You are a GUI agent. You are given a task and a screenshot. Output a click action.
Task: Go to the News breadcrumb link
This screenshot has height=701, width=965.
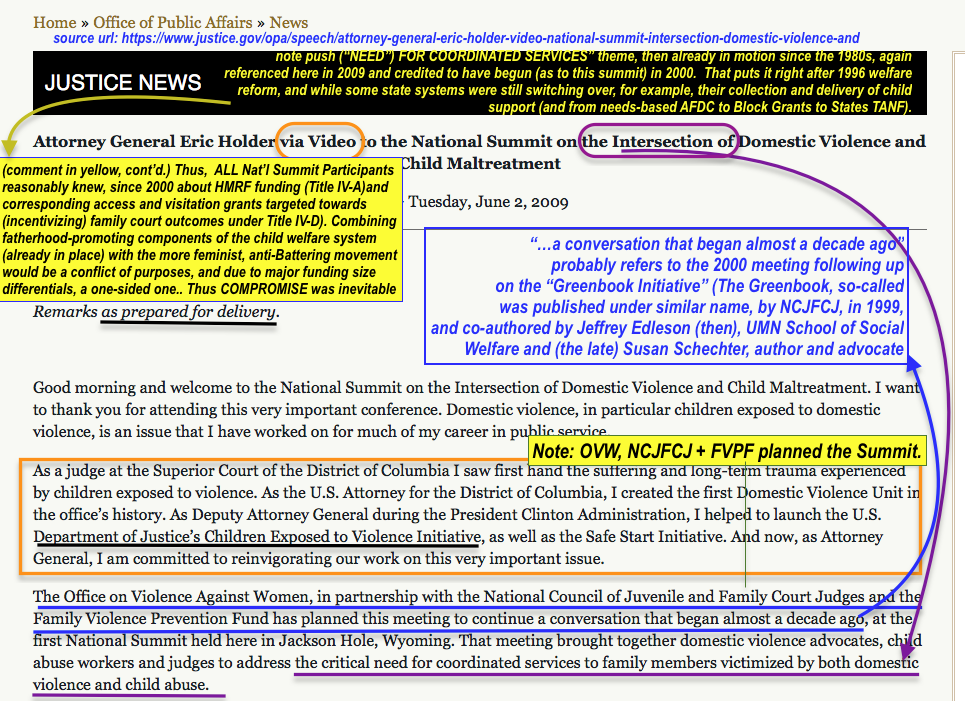pyautogui.click(x=289, y=22)
